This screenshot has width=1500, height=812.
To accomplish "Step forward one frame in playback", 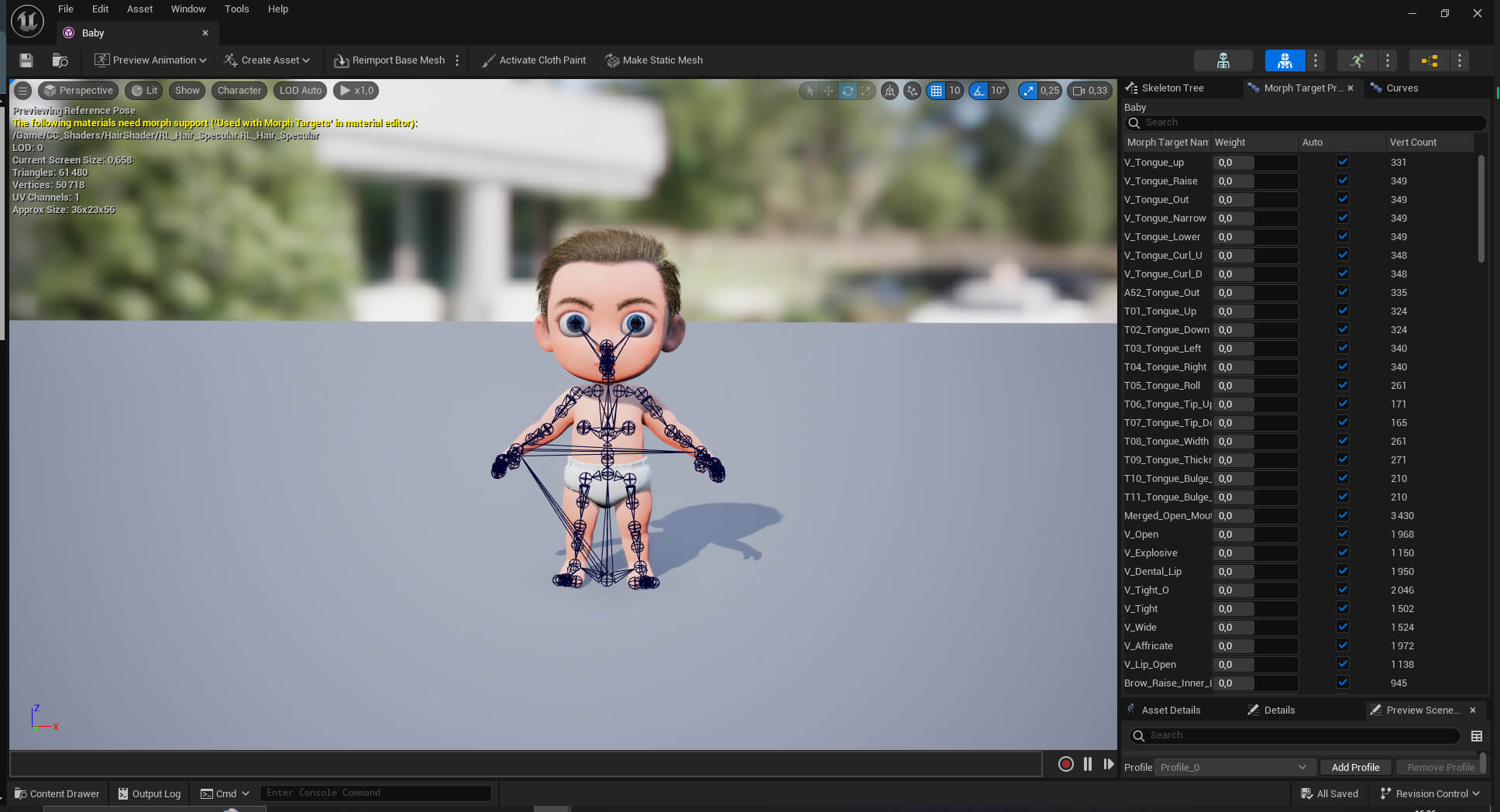I will tap(1109, 764).
